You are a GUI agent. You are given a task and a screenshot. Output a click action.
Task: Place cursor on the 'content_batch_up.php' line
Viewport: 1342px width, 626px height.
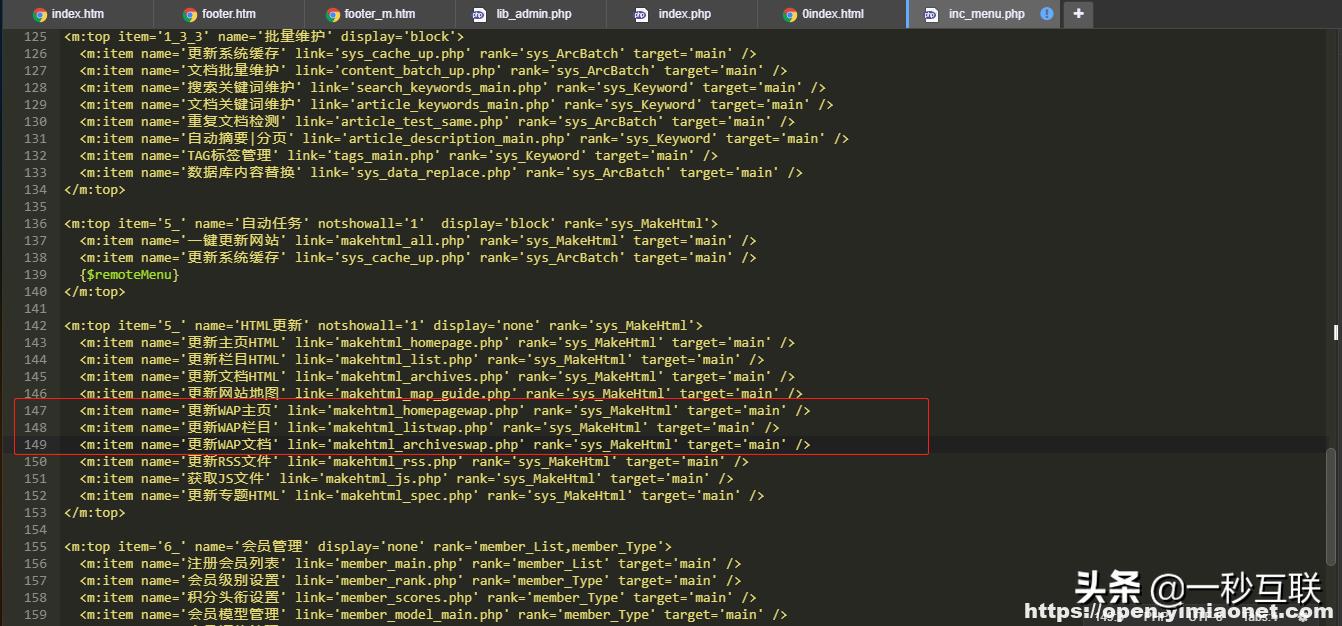coord(433,70)
